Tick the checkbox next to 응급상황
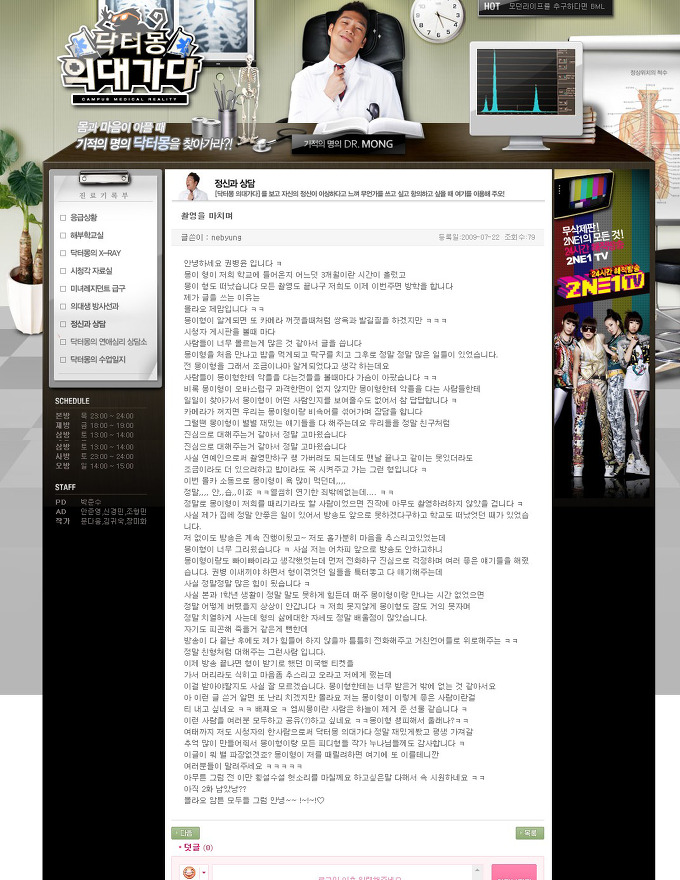 click(63, 218)
